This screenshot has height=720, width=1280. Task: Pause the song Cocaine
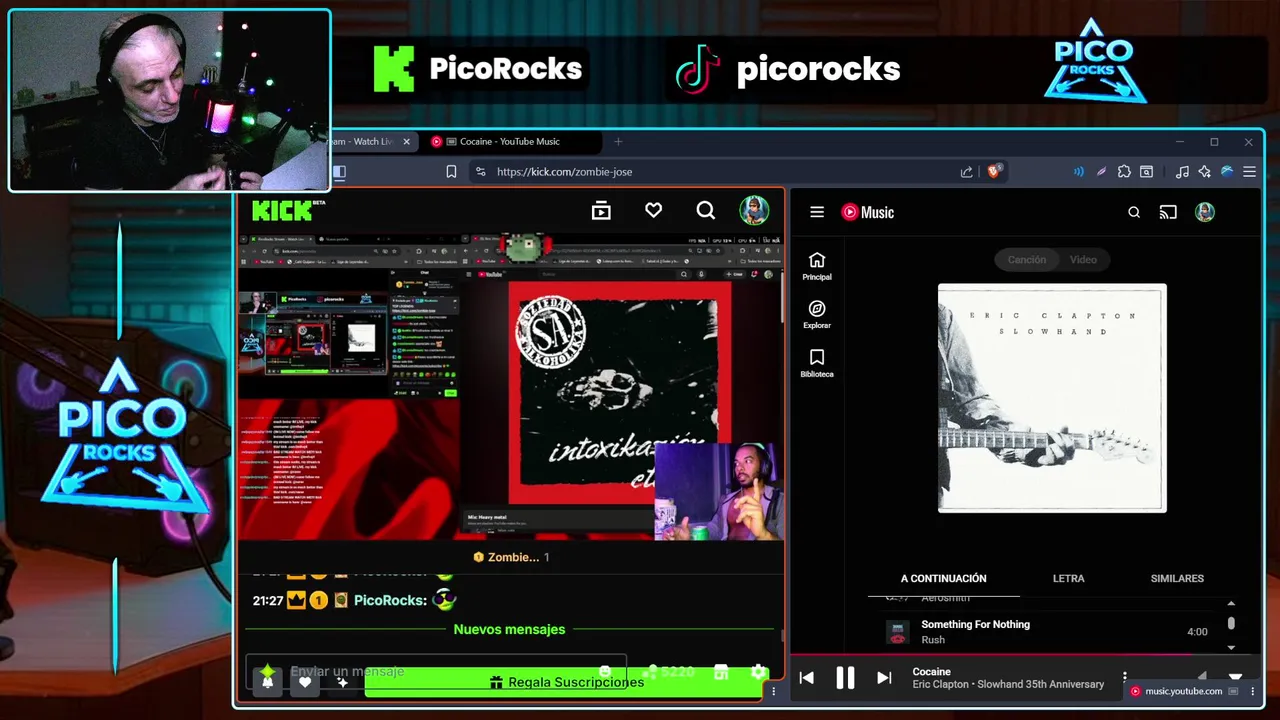tap(845, 678)
